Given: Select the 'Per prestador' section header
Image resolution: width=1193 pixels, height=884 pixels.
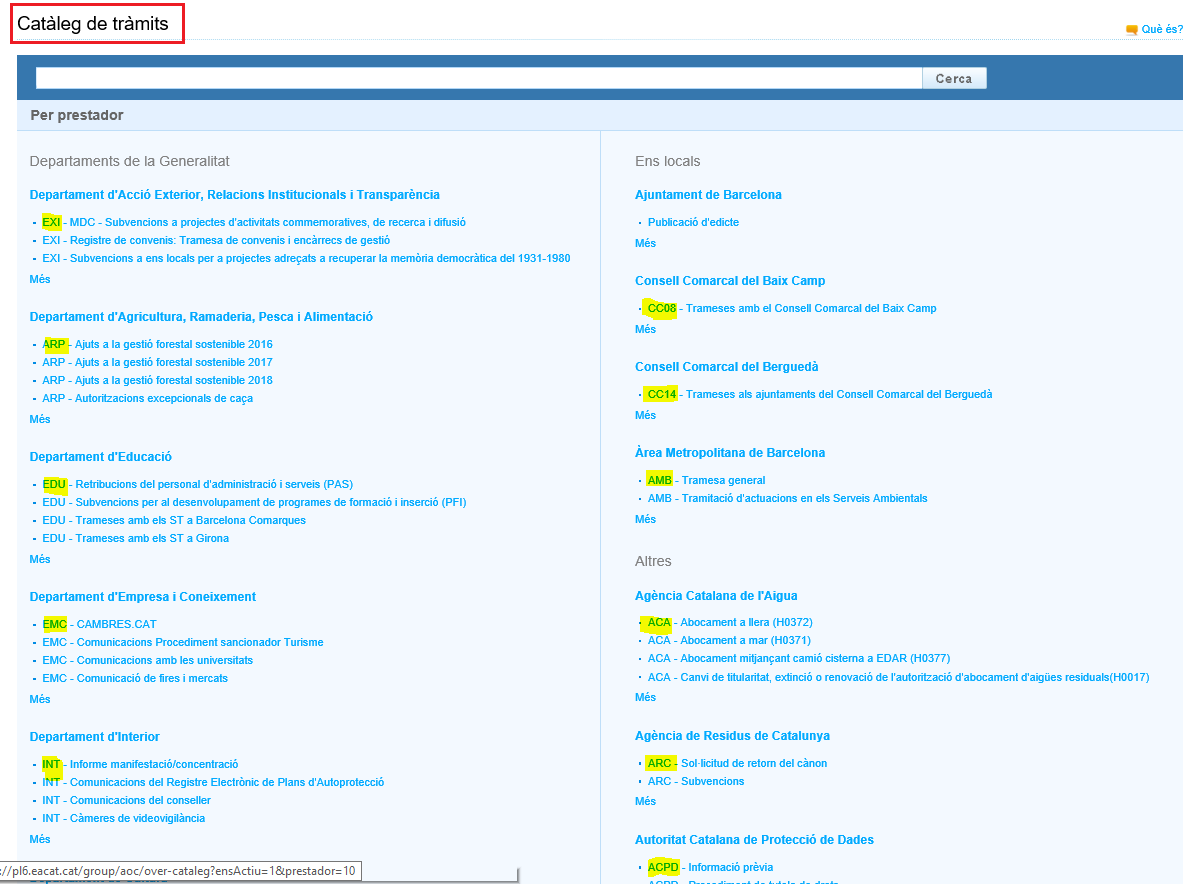Looking at the screenshot, I should (77, 115).
